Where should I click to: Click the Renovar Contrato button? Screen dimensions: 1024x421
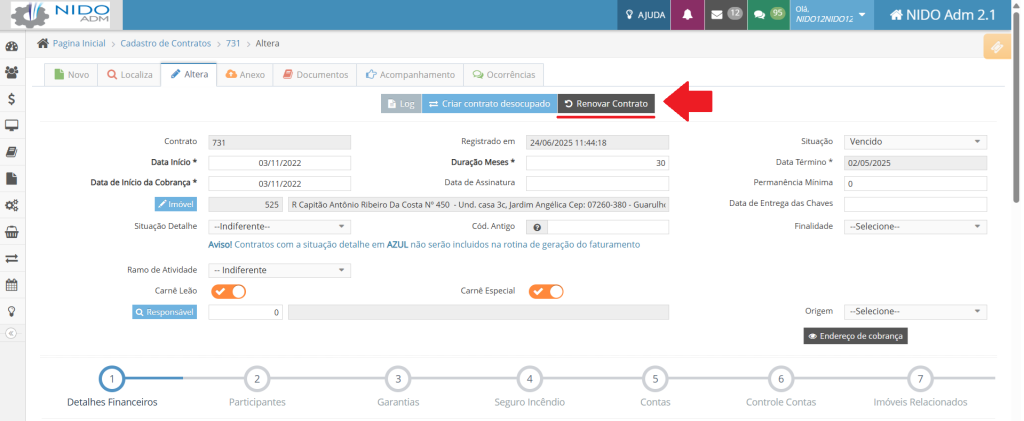(x=606, y=104)
